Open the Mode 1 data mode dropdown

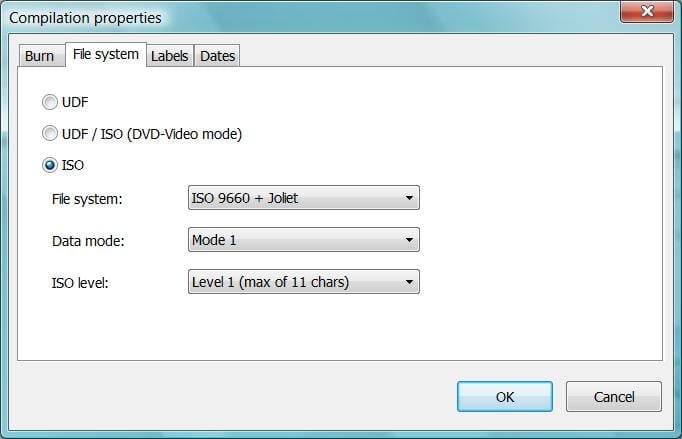(x=304, y=240)
